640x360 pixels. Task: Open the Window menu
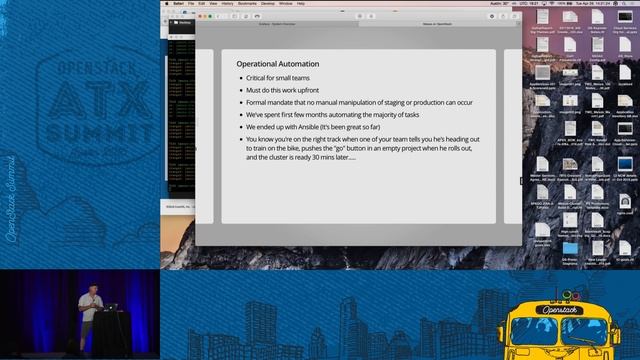coord(286,3)
